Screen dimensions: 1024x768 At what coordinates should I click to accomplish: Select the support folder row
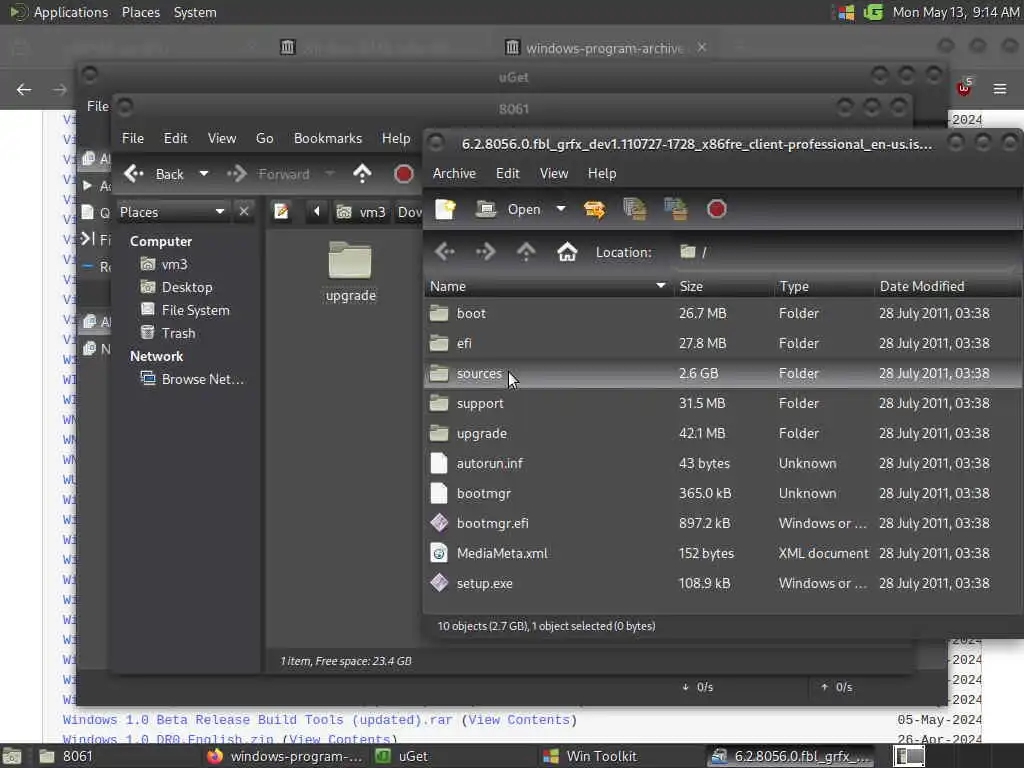coord(722,404)
